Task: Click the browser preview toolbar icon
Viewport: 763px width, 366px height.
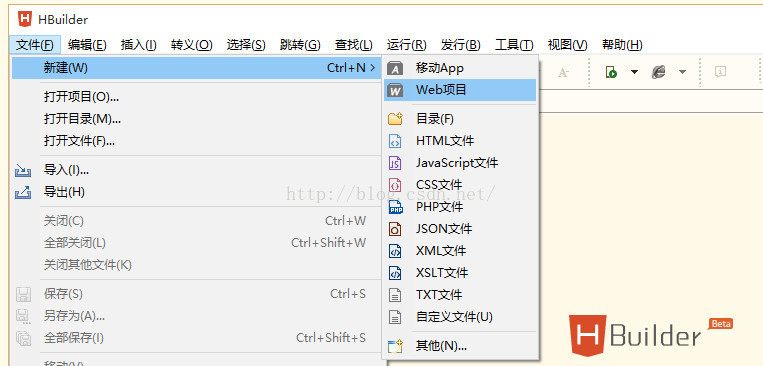Action: pyautogui.click(x=658, y=73)
